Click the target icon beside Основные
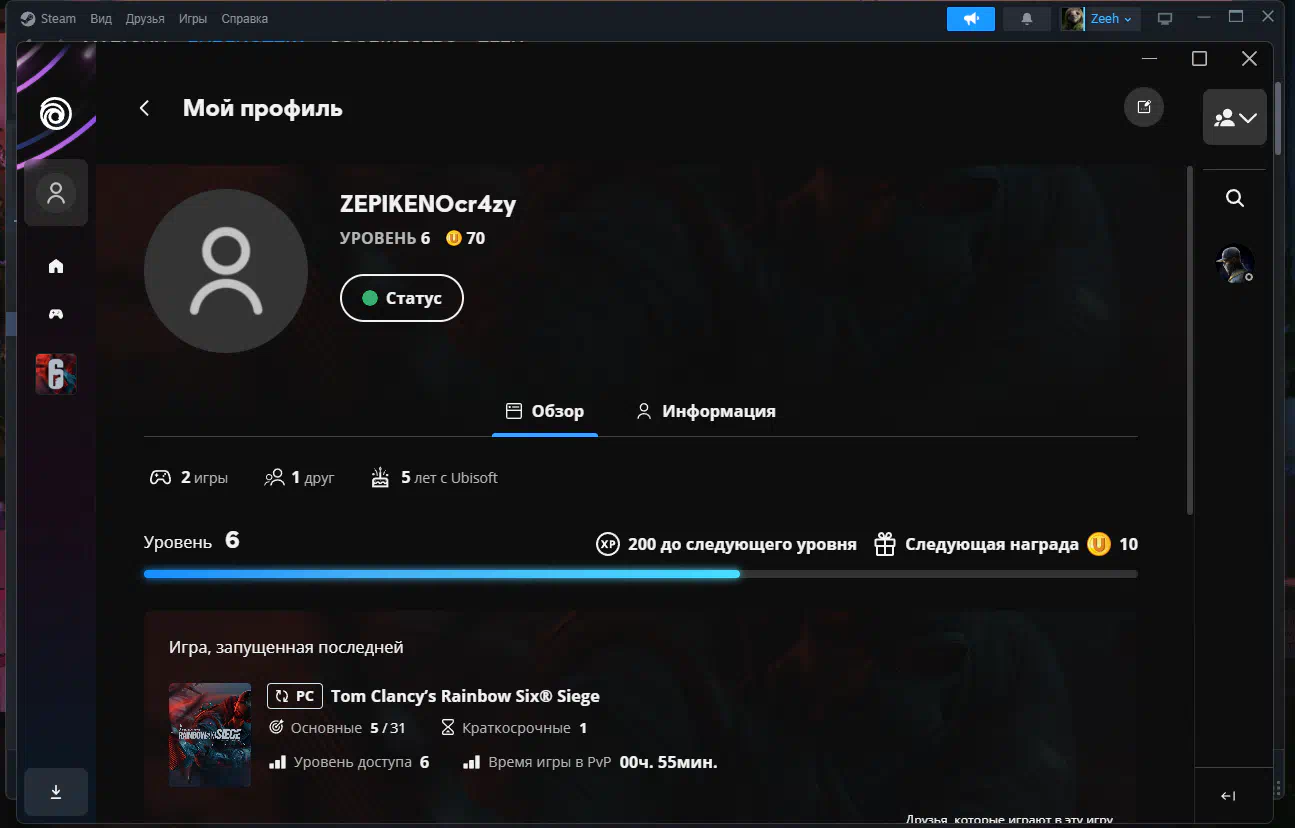 point(277,728)
